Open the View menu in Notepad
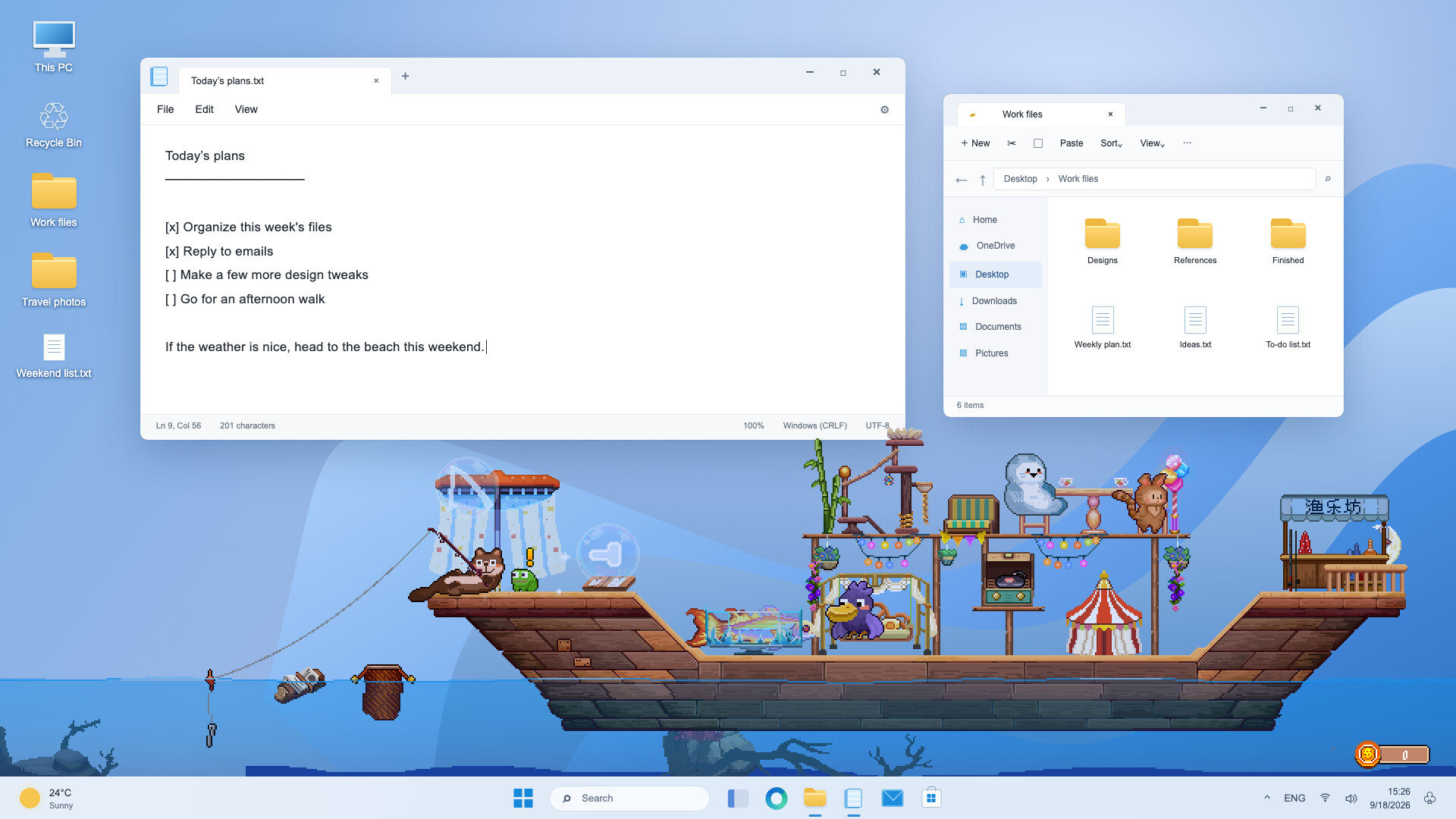Screen dimensions: 1456x819 click(x=246, y=109)
